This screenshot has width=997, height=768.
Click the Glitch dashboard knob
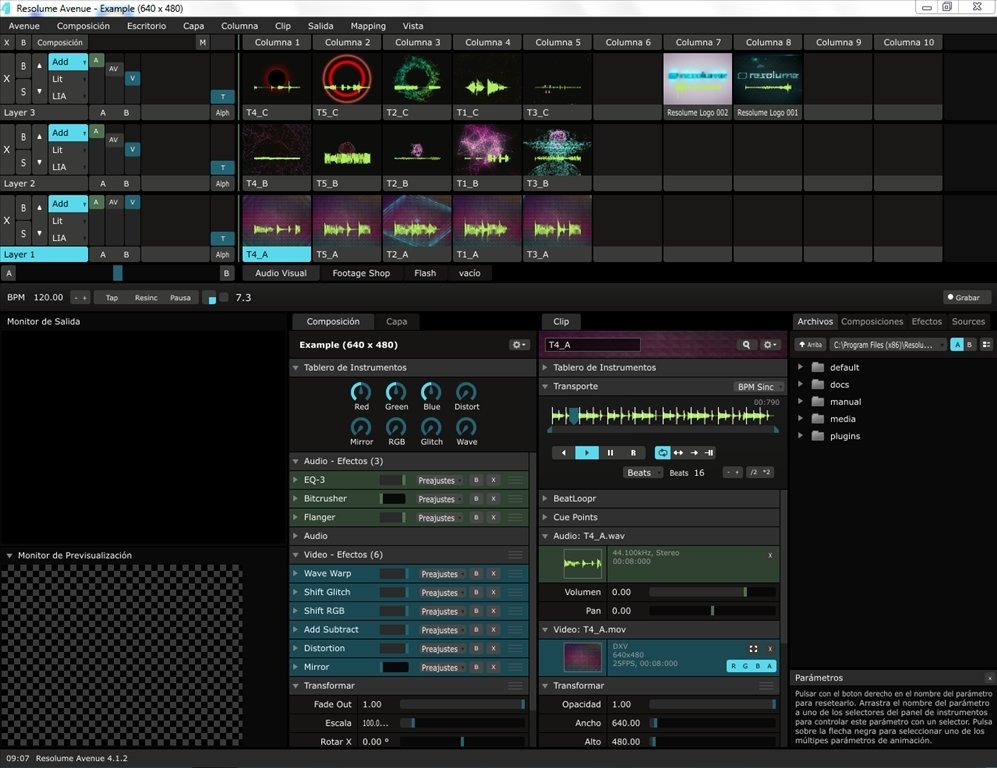click(x=431, y=427)
